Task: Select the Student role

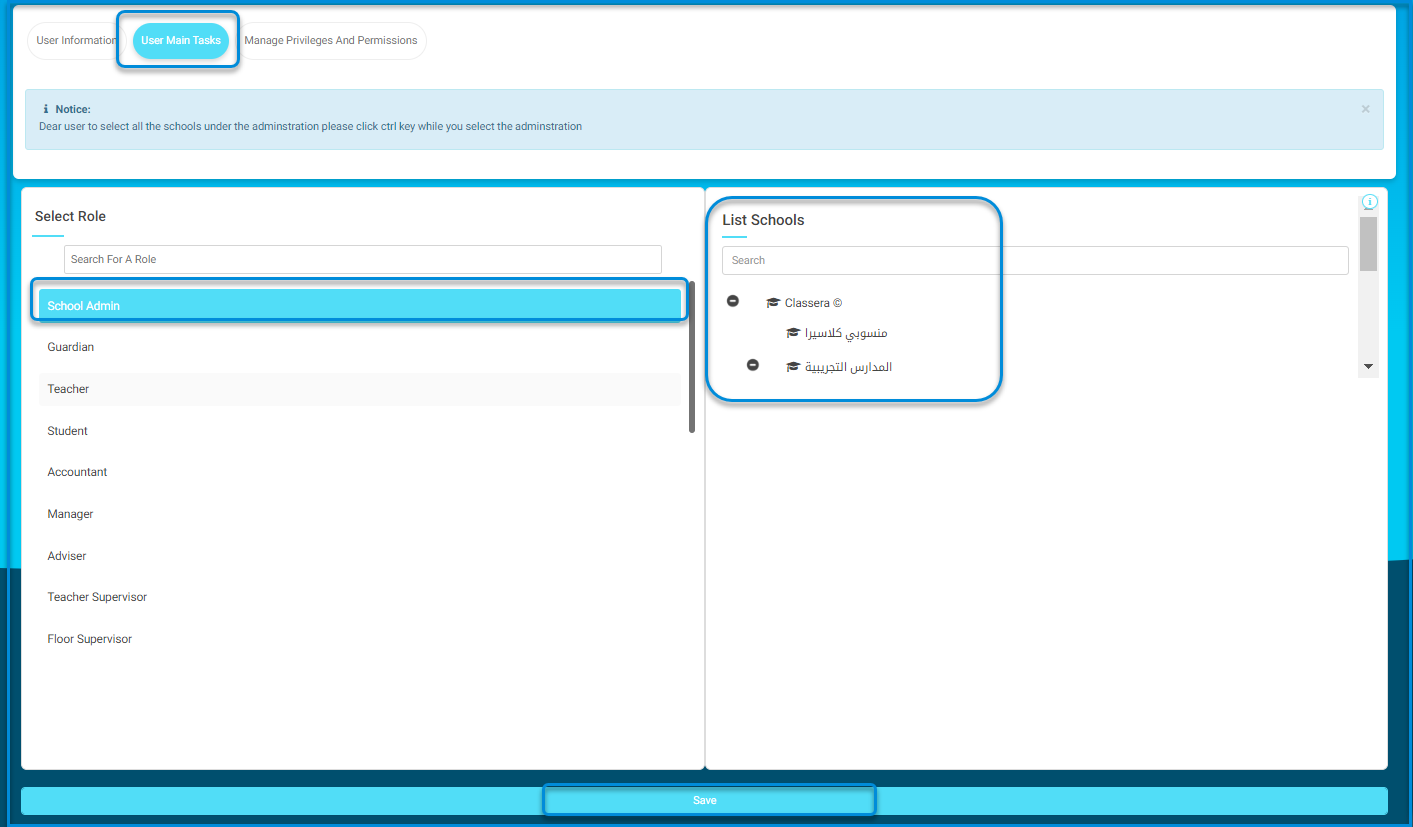Action: (x=360, y=431)
